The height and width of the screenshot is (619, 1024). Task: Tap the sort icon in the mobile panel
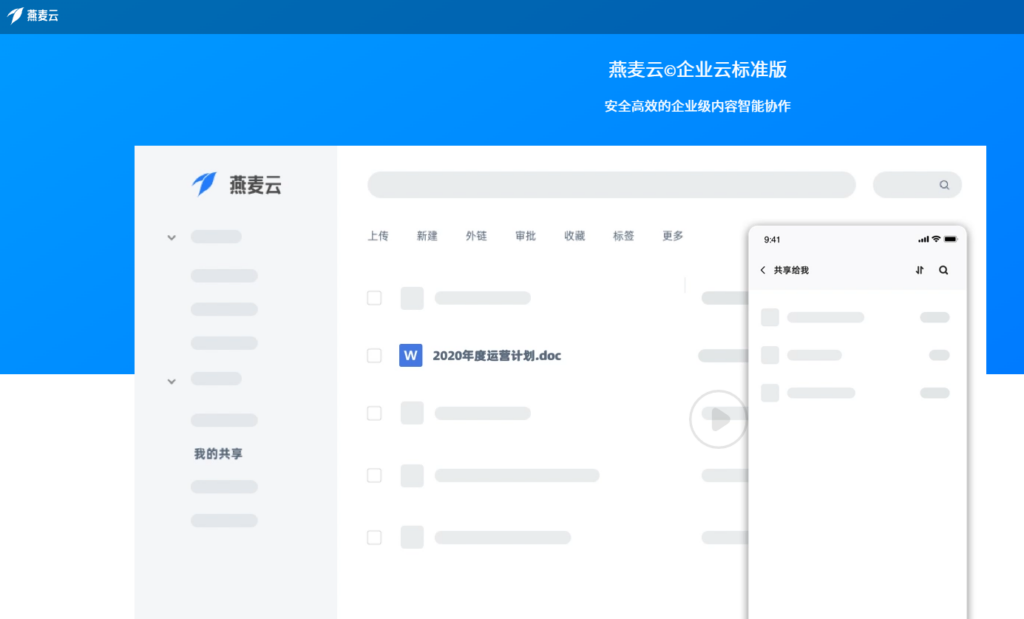[x=919, y=270]
